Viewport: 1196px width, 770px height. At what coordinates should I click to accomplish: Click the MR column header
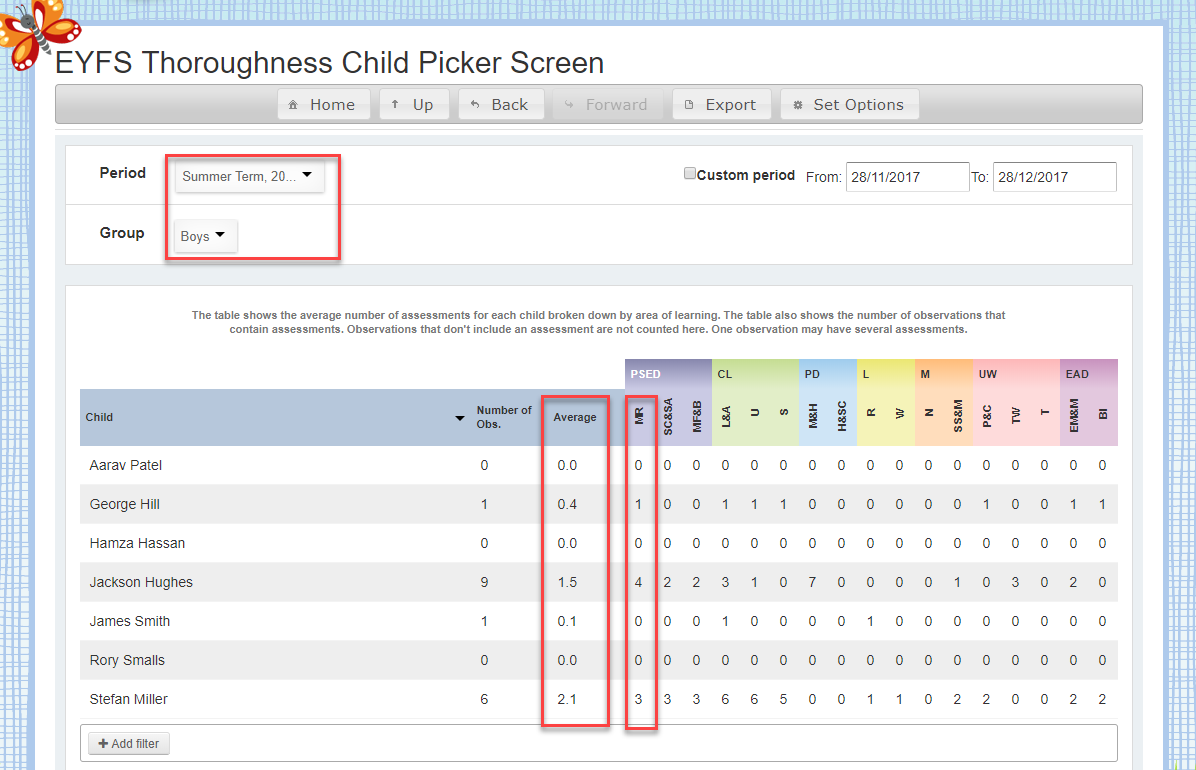(x=639, y=417)
